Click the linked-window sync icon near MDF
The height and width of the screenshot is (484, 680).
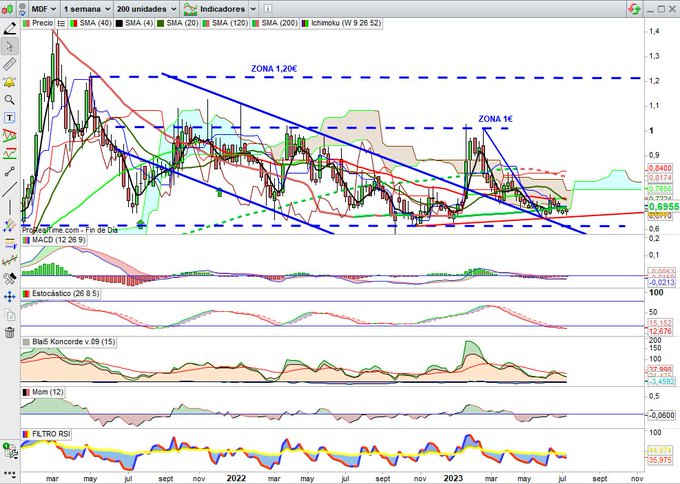pyautogui.click(x=22, y=9)
